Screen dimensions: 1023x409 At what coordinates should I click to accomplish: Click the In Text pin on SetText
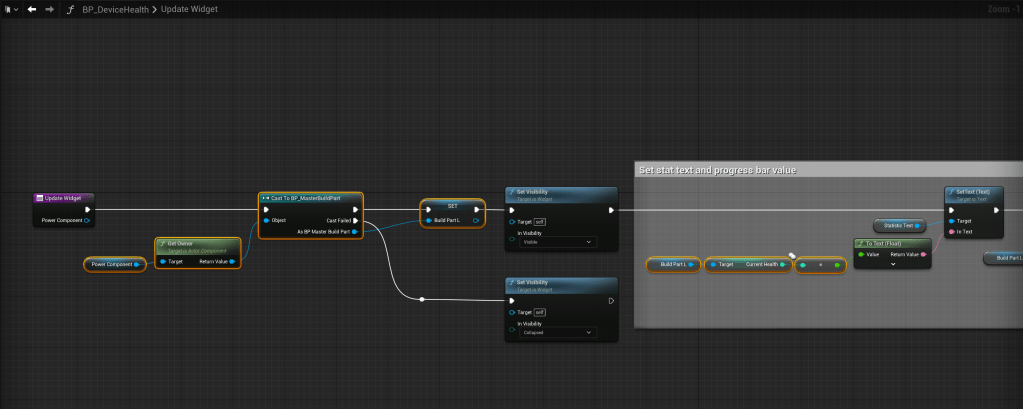tap(952, 232)
